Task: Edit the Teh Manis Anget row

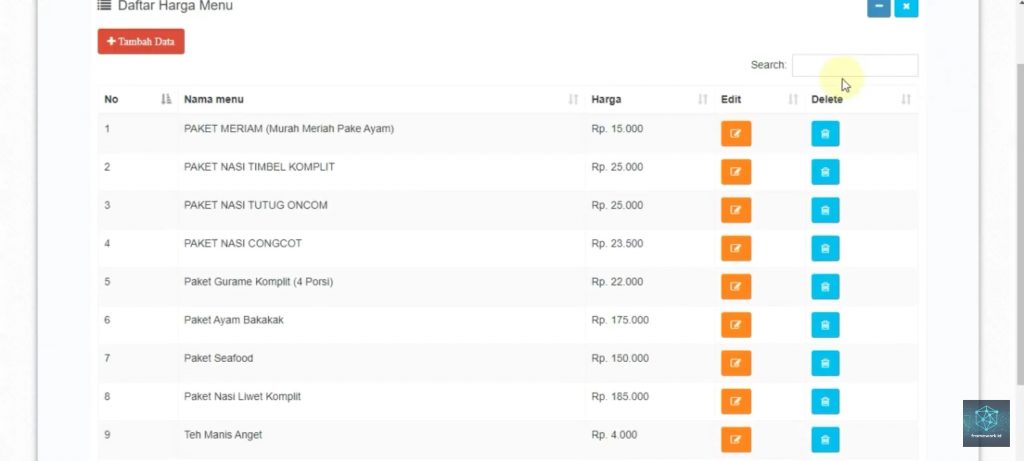Action: tap(735, 439)
